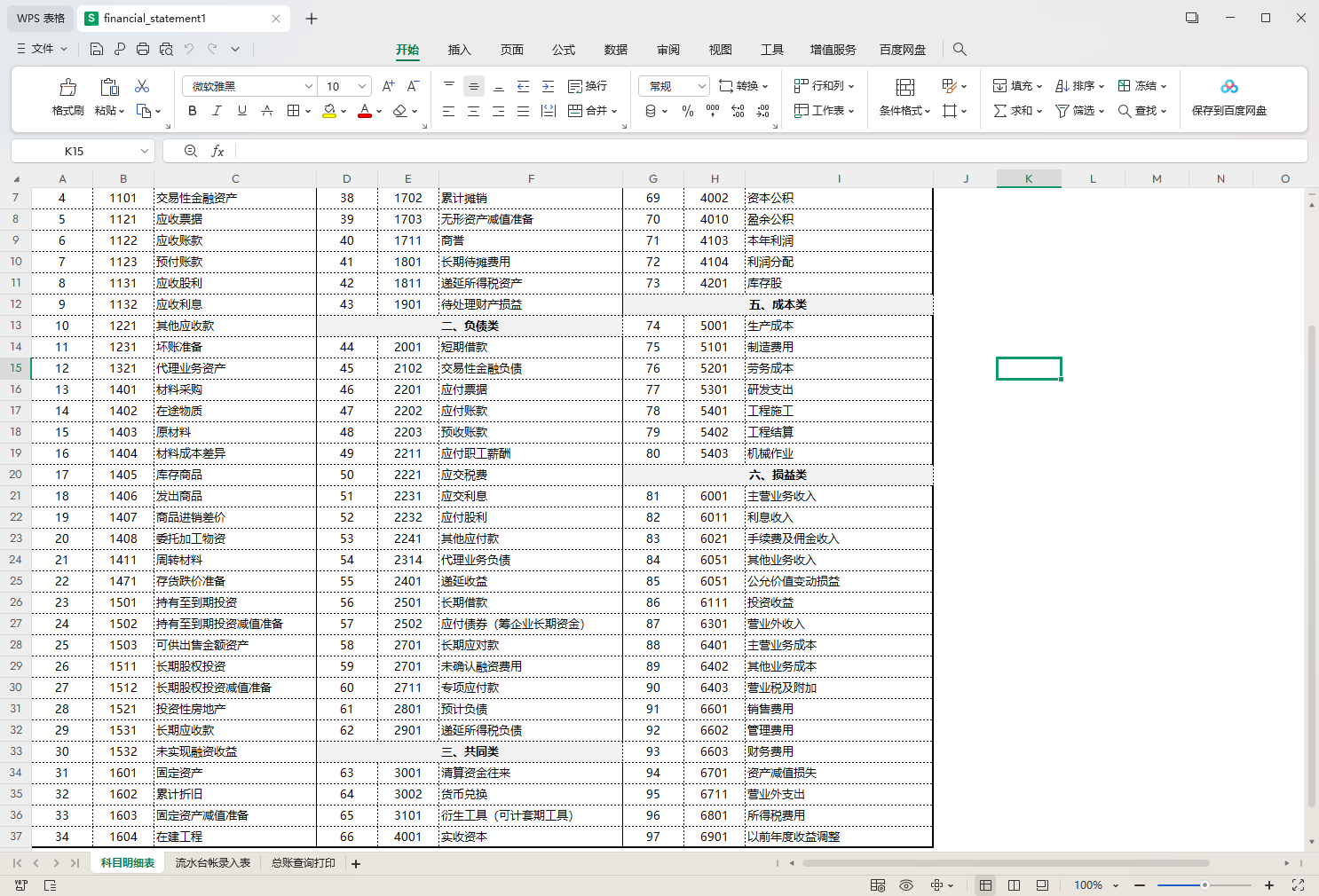Viewport: 1319px width, 896px height.
Task: Click the Format Painter (格式刷) icon
Action: (x=67, y=87)
